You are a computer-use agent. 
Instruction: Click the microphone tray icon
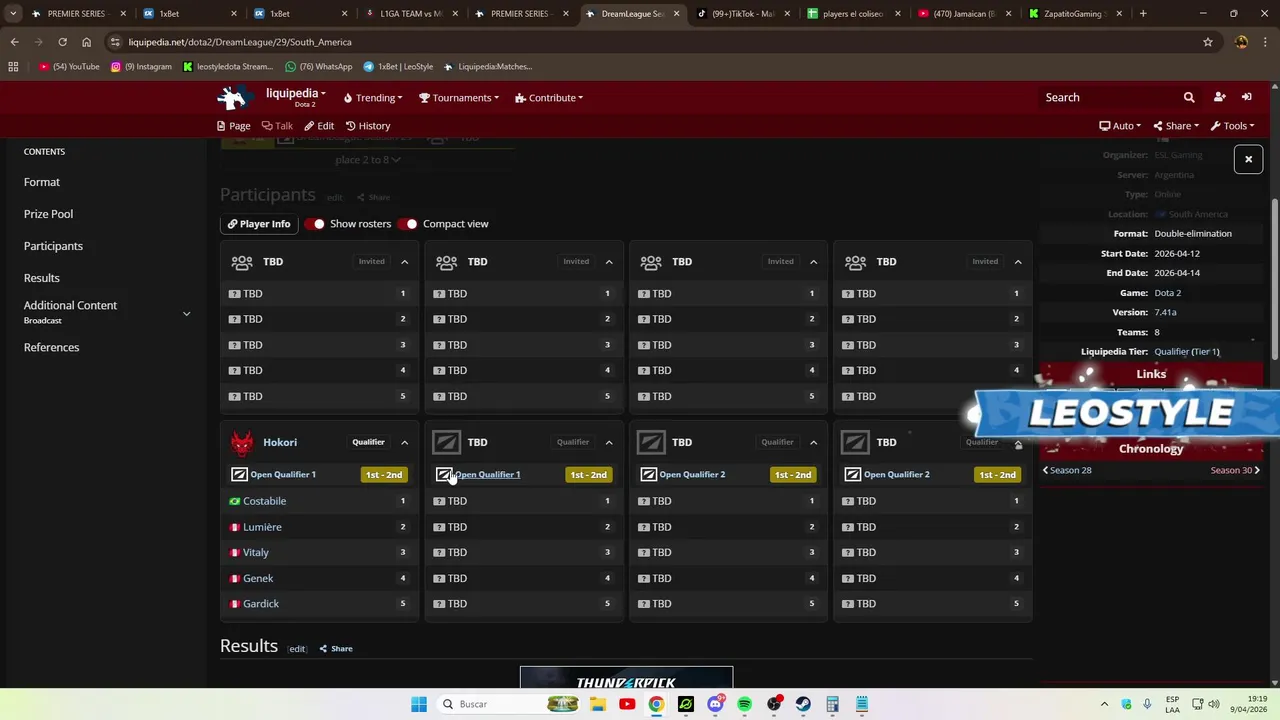pos(1147,704)
